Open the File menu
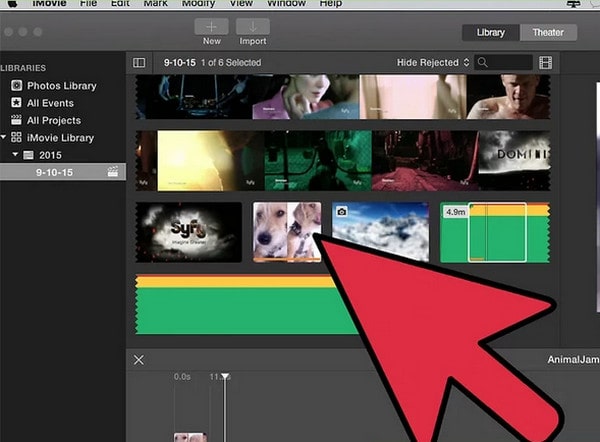The width and height of the screenshot is (600, 442). (x=88, y=3)
